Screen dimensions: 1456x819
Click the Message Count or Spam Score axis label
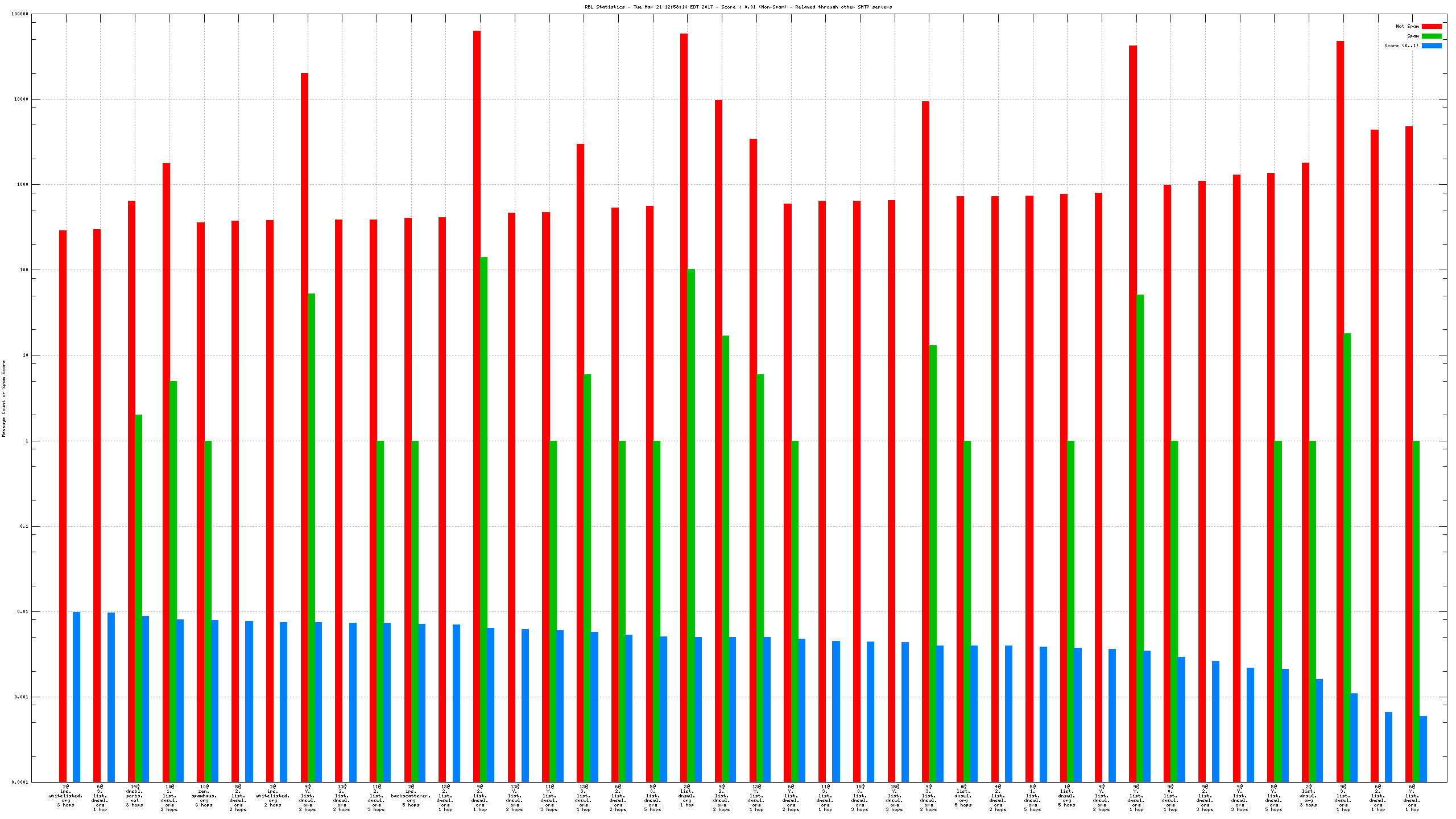(3, 398)
